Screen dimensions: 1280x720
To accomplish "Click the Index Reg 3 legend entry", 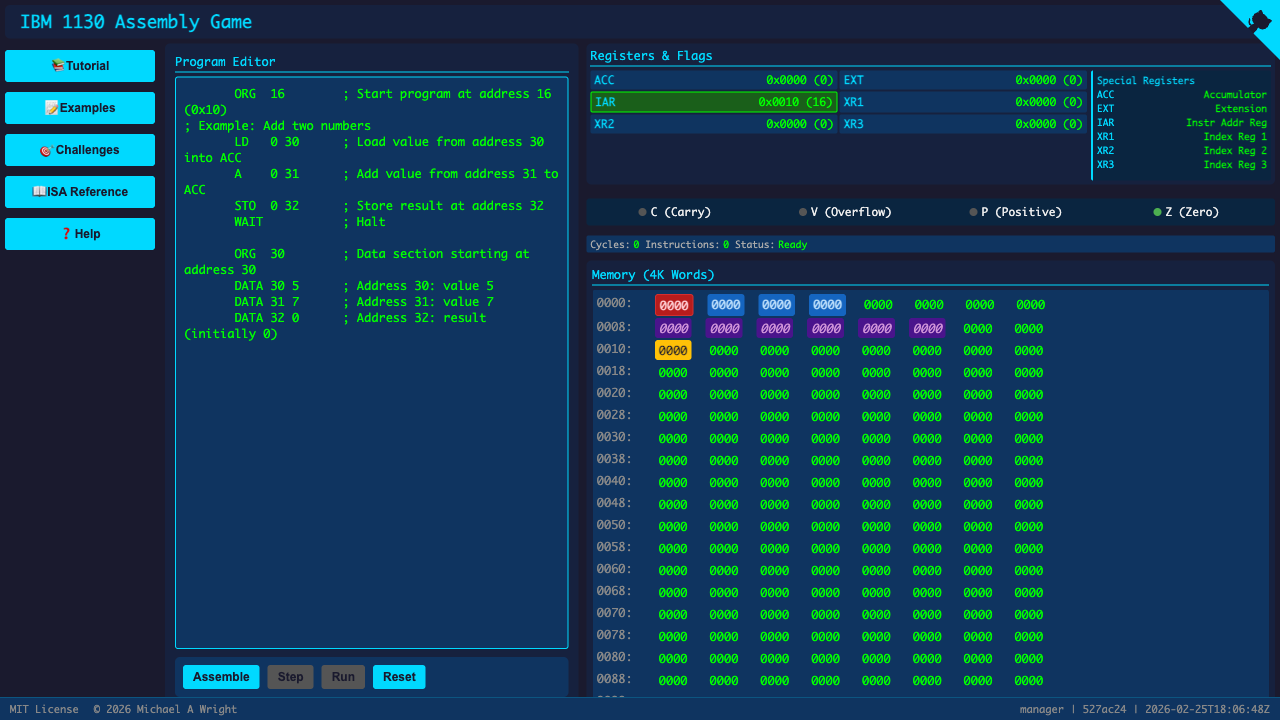I will tap(1235, 165).
